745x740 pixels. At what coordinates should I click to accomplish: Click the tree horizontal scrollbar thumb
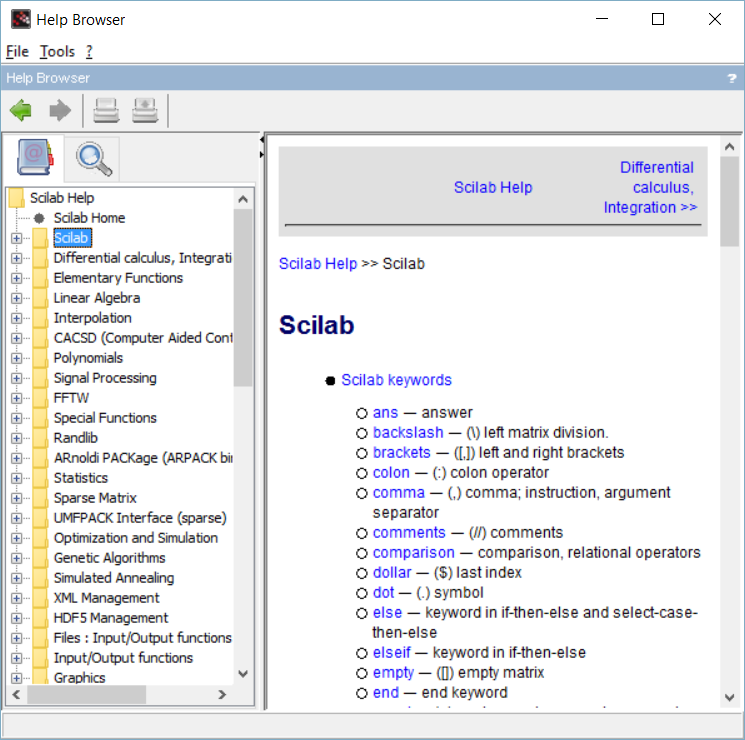pos(86,694)
